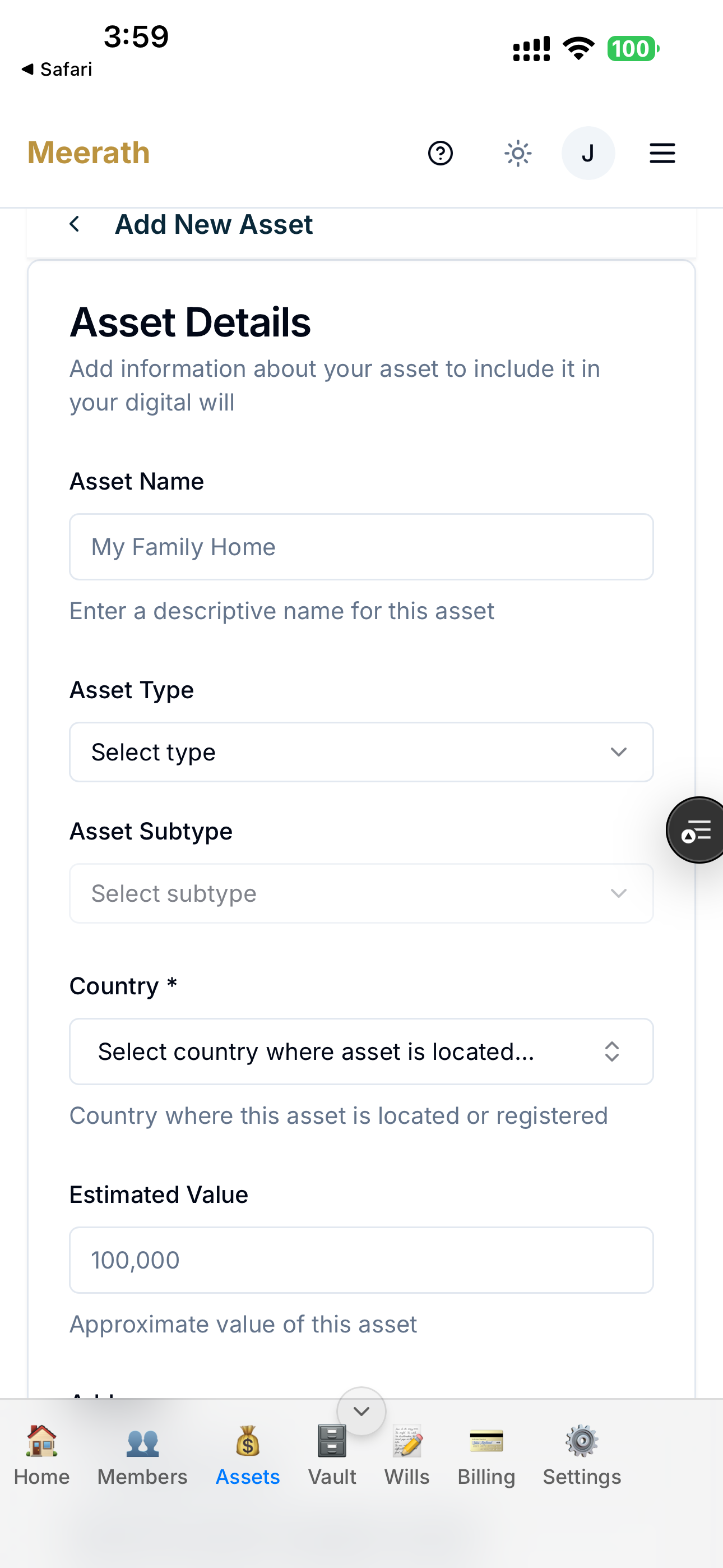
Task: Tap the floating dark circular widget button
Action: click(x=696, y=829)
